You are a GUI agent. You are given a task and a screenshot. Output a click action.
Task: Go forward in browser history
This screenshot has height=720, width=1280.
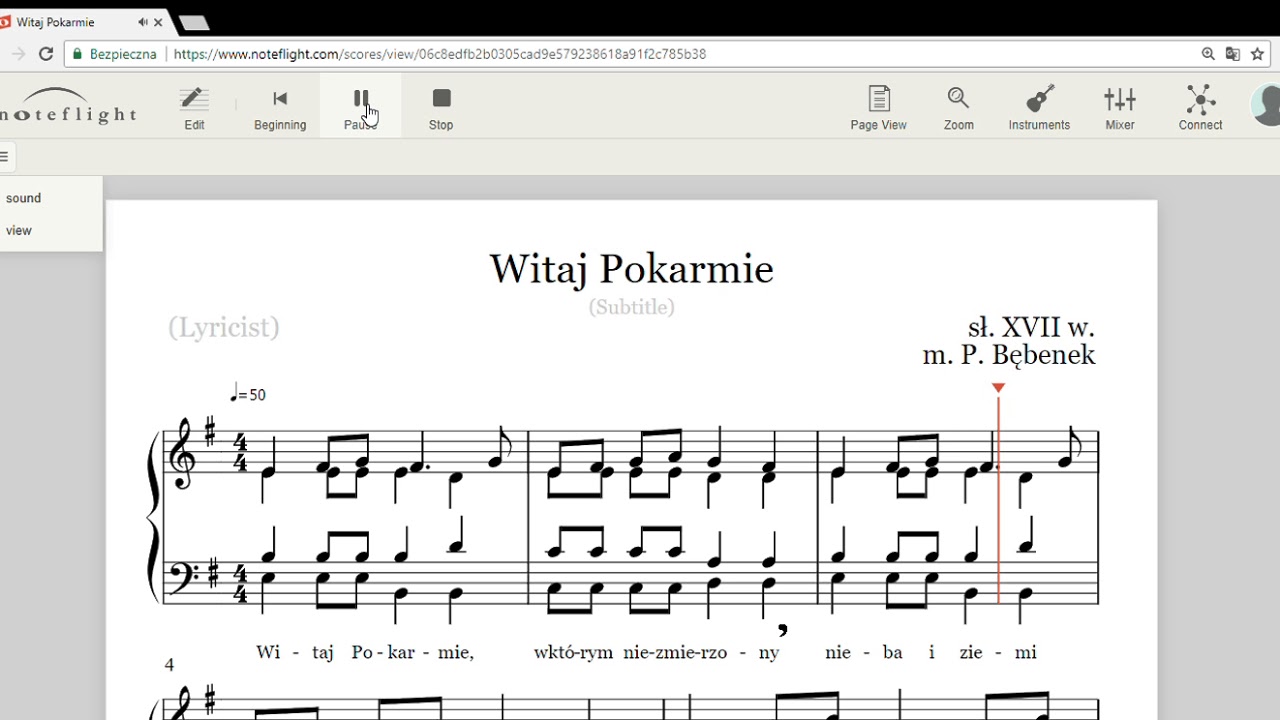(17, 54)
